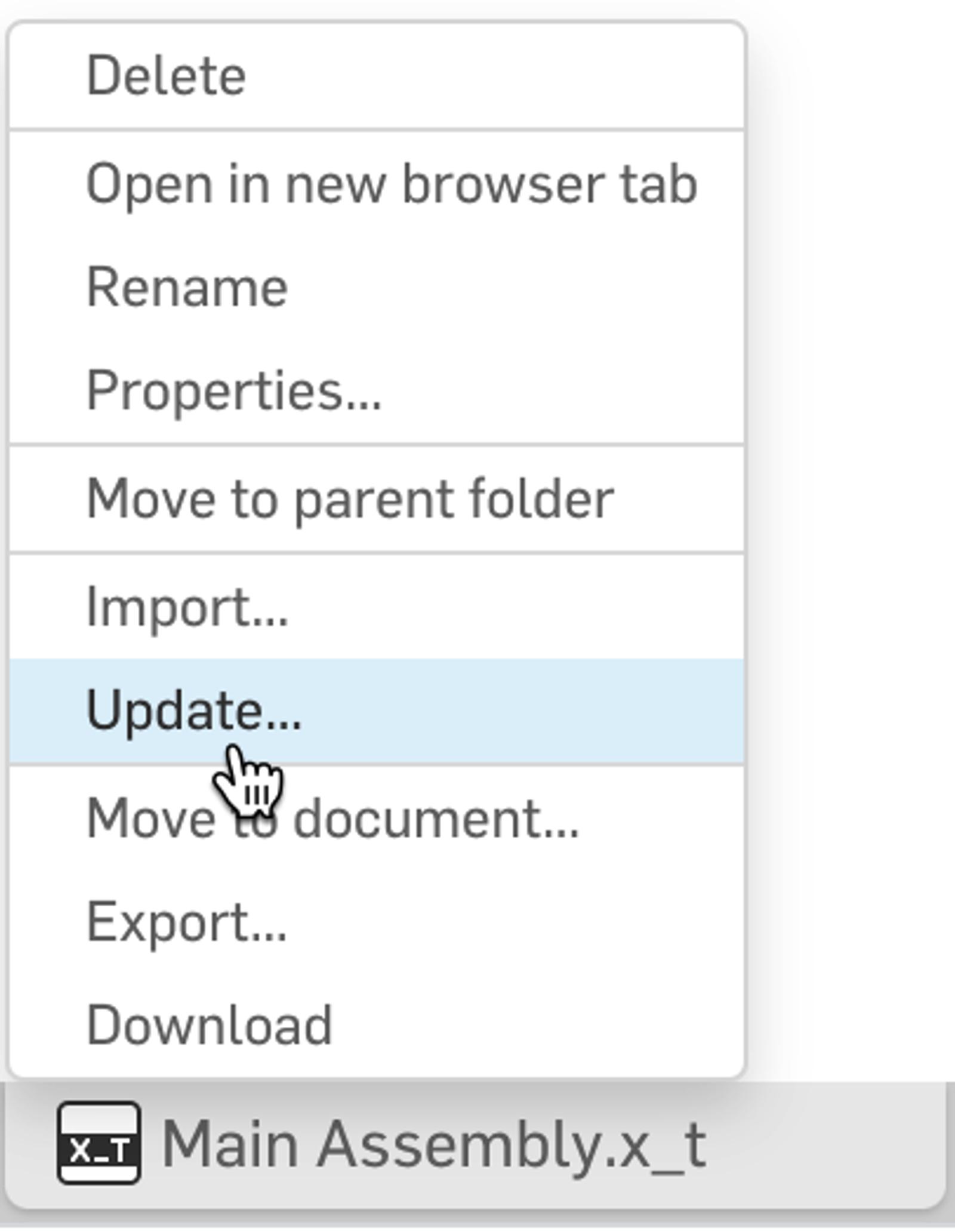The height and width of the screenshot is (1232, 955).
Task: Click Download in the context menu
Action: point(209,1025)
